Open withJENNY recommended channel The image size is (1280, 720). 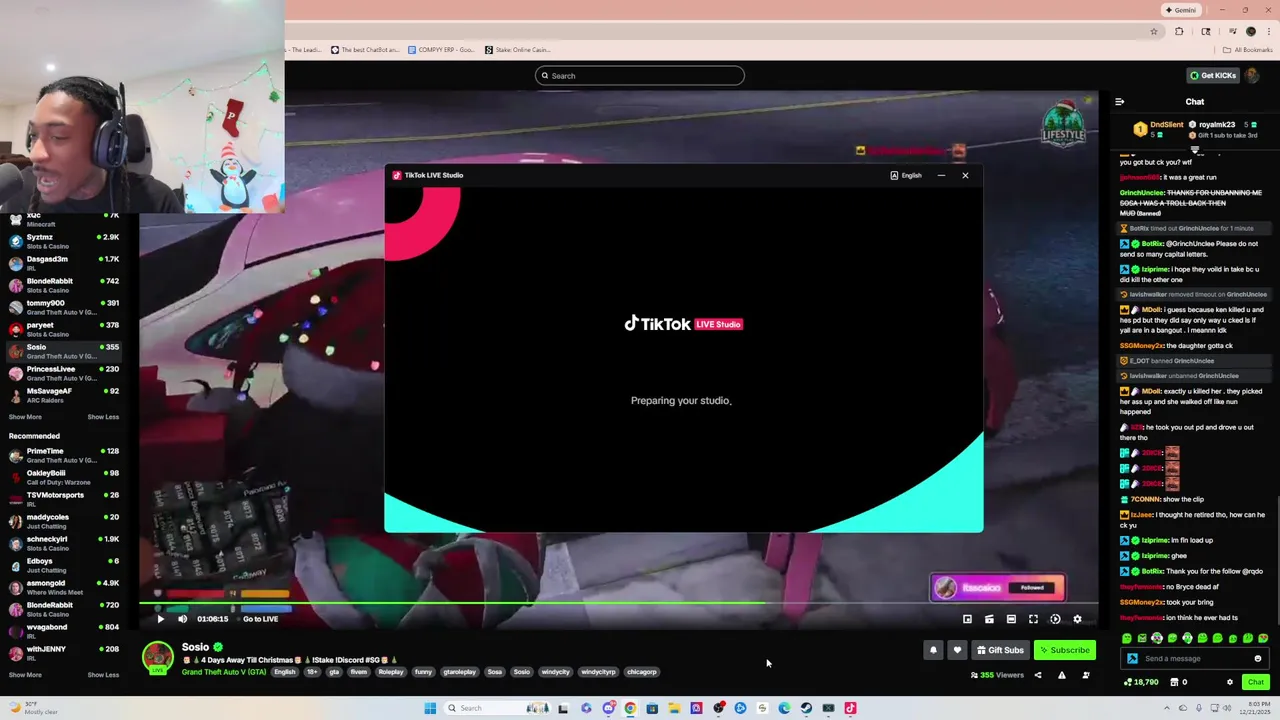(64, 653)
